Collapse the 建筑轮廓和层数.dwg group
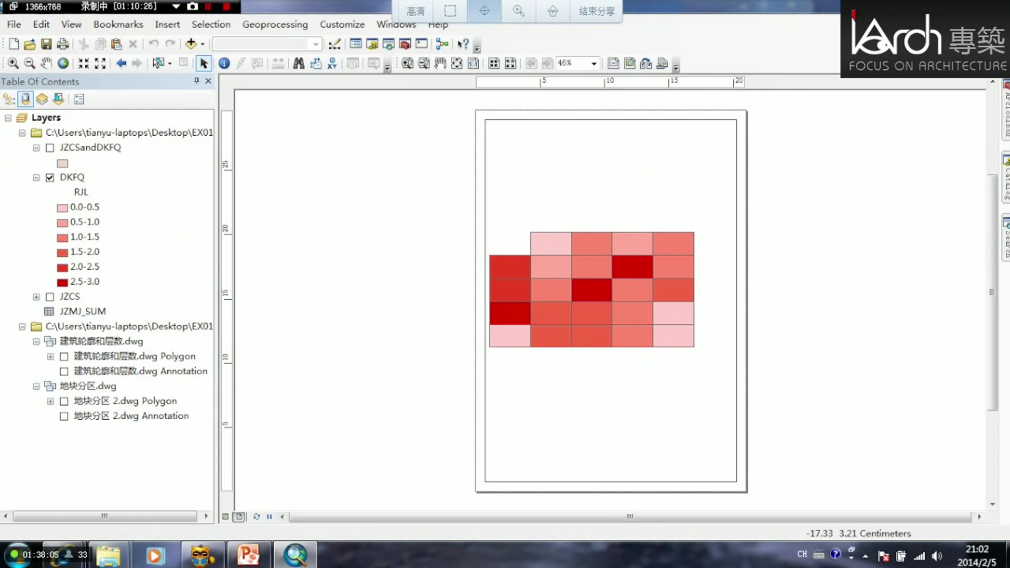This screenshot has width=1010, height=568. click(x=36, y=341)
